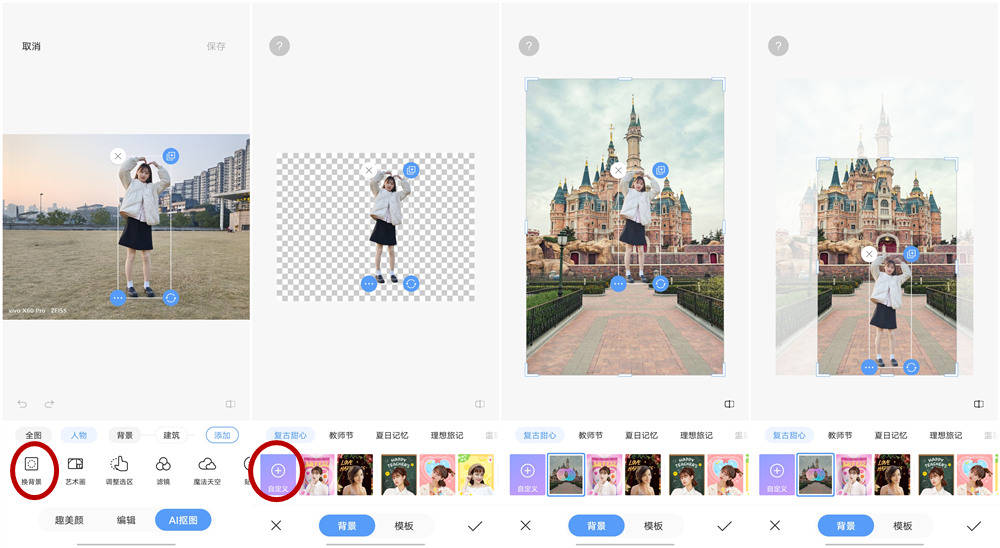Open the 艺术画 art painting tool
Screen dimensions: 1000x548
point(75,465)
